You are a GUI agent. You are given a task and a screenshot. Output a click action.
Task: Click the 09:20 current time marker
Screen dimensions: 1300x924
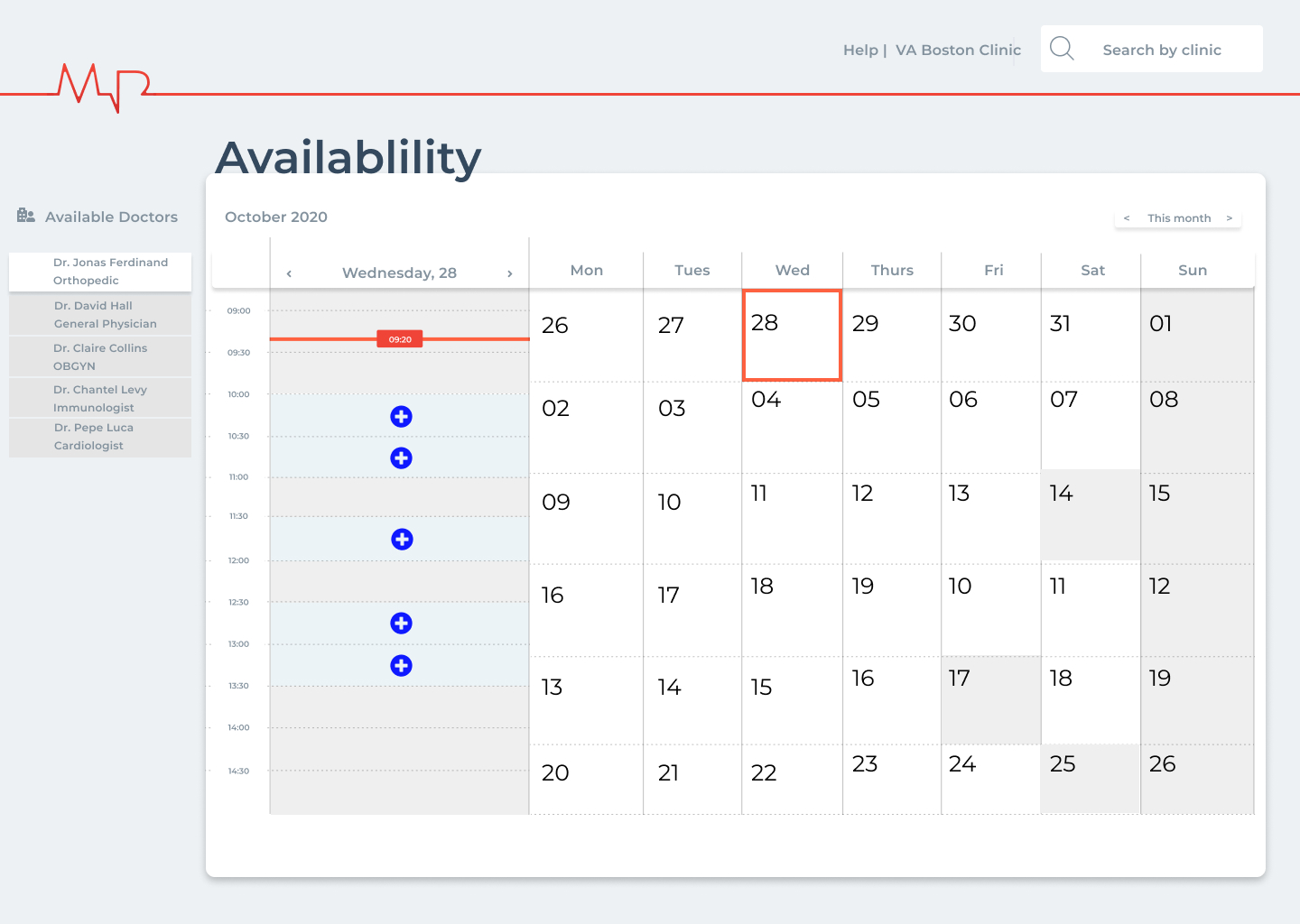pos(400,339)
